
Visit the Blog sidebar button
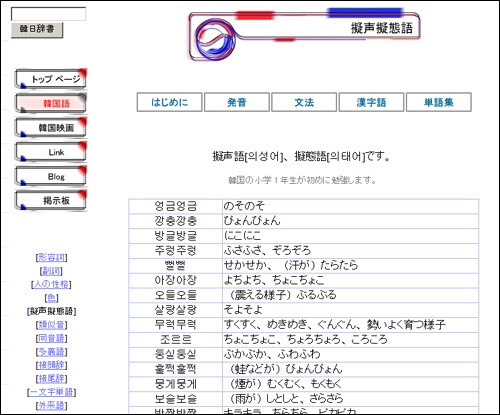(51, 176)
